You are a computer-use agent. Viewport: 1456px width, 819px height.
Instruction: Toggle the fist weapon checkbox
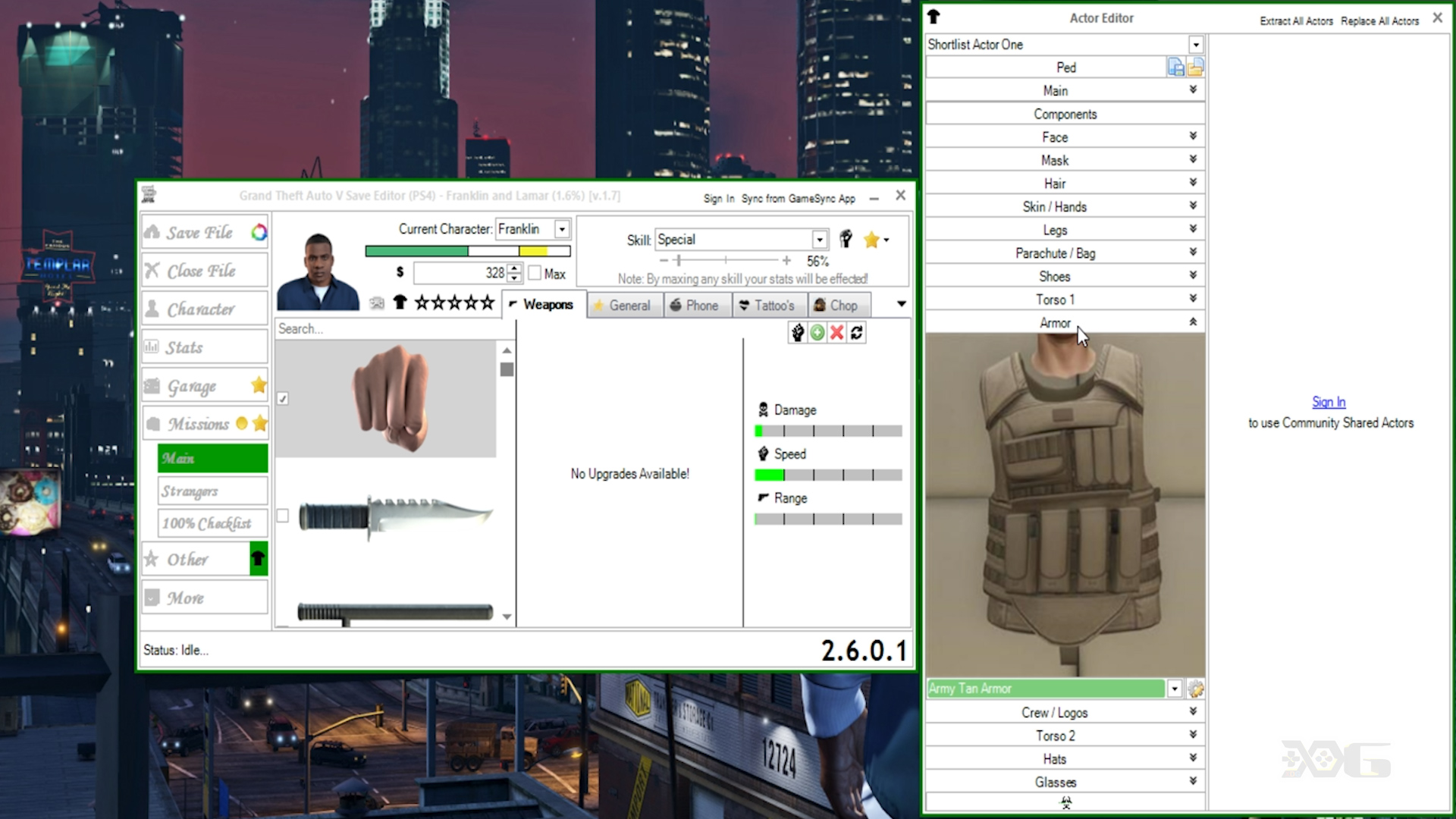coord(283,399)
